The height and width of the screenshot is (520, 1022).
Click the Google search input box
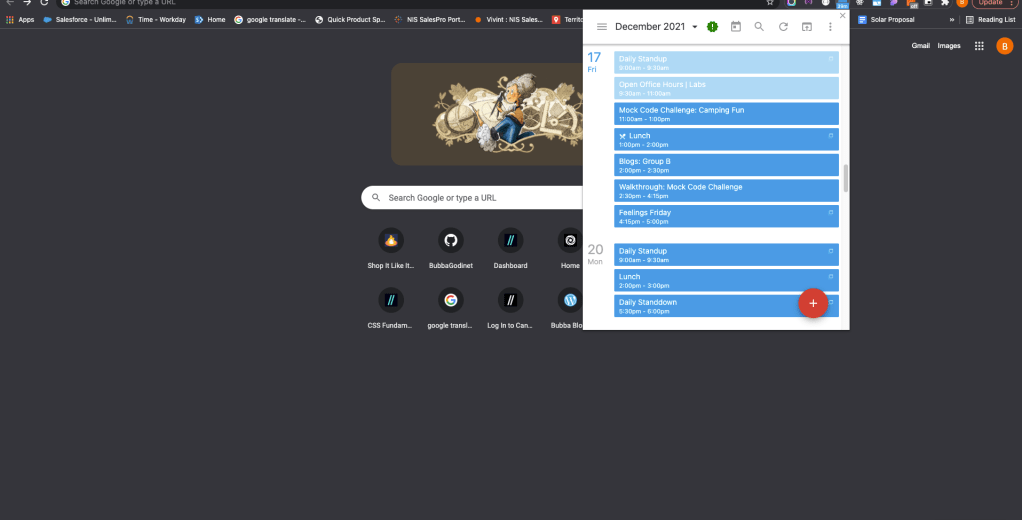tap(480, 198)
